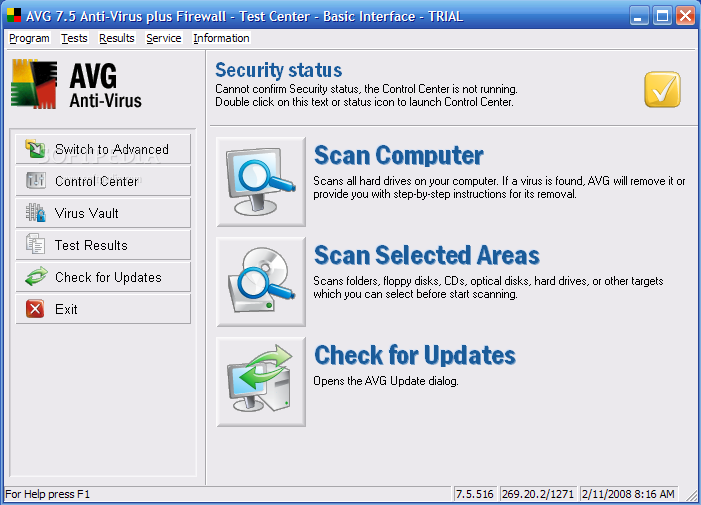Click the sidebar Check for Updates button
The width and height of the screenshot is (701, 505).
pos(103,277)
